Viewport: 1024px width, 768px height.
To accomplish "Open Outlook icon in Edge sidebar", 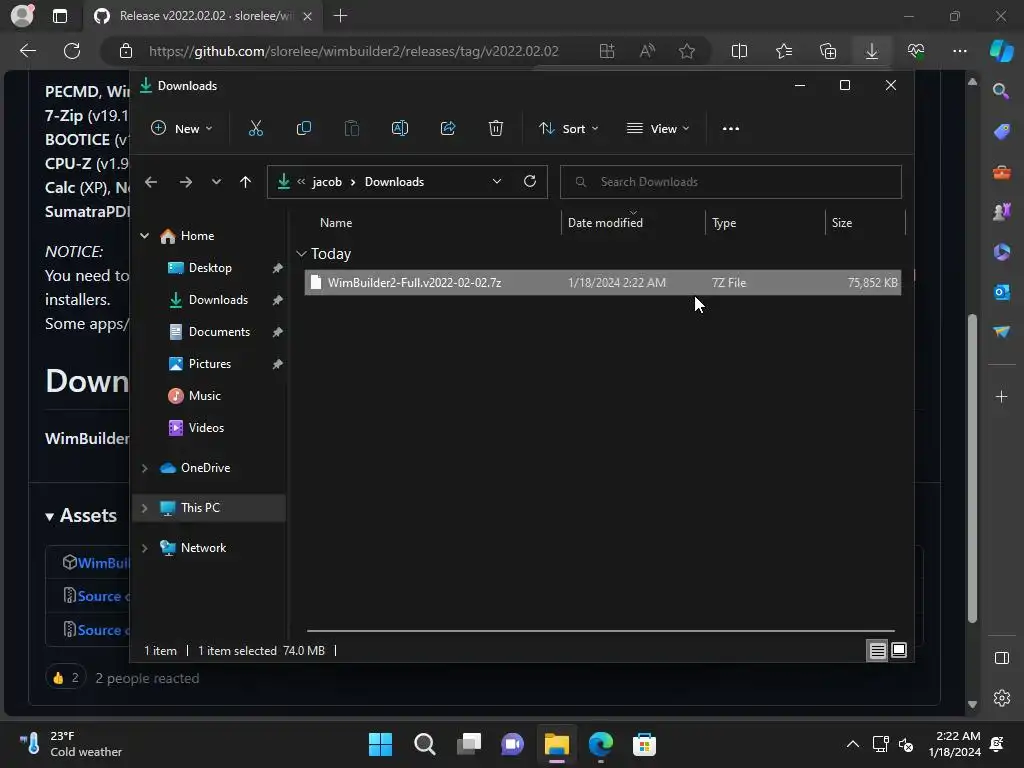I will click(x=1001, y=292).
